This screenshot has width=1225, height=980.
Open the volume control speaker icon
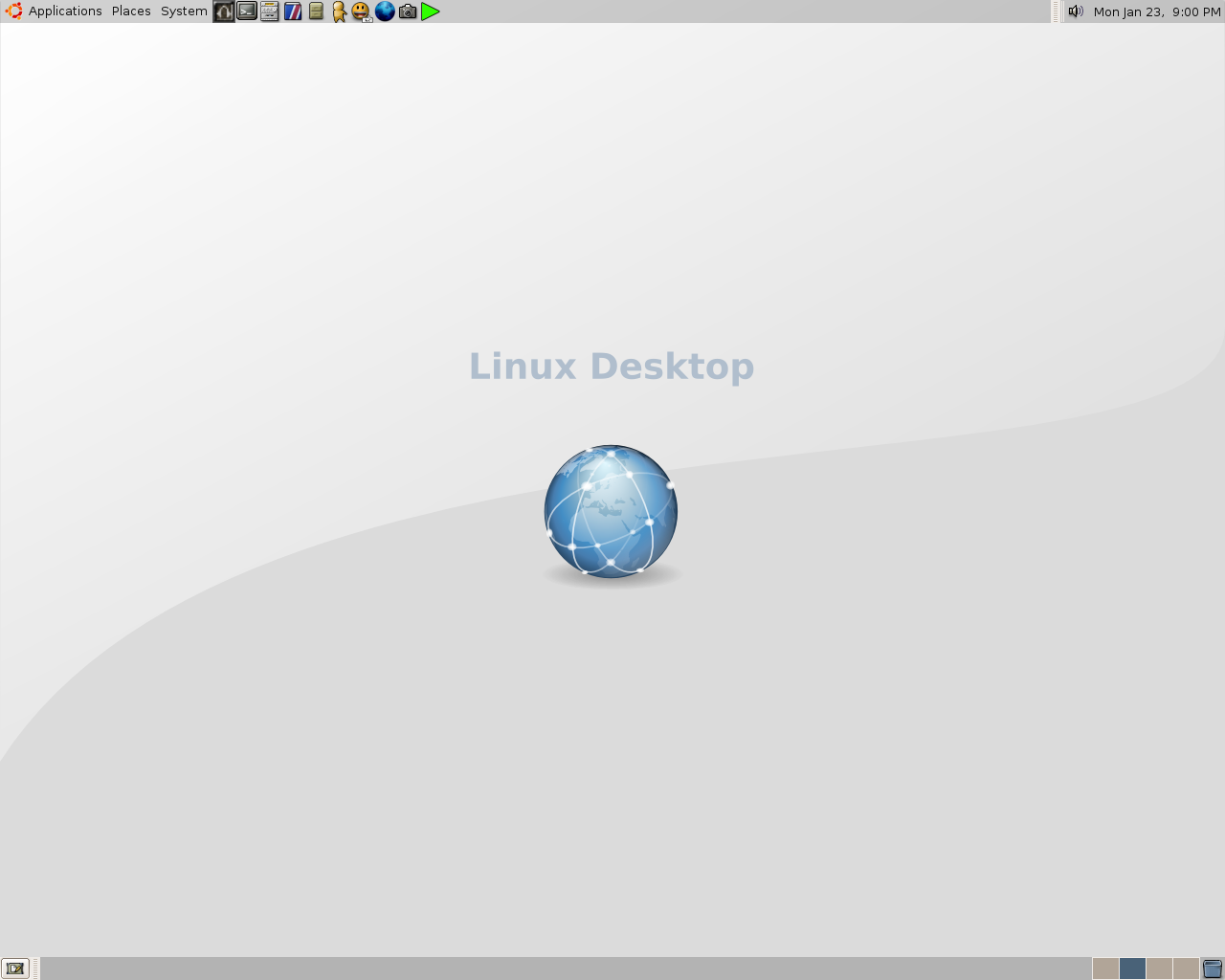(x=1076, y=11)
